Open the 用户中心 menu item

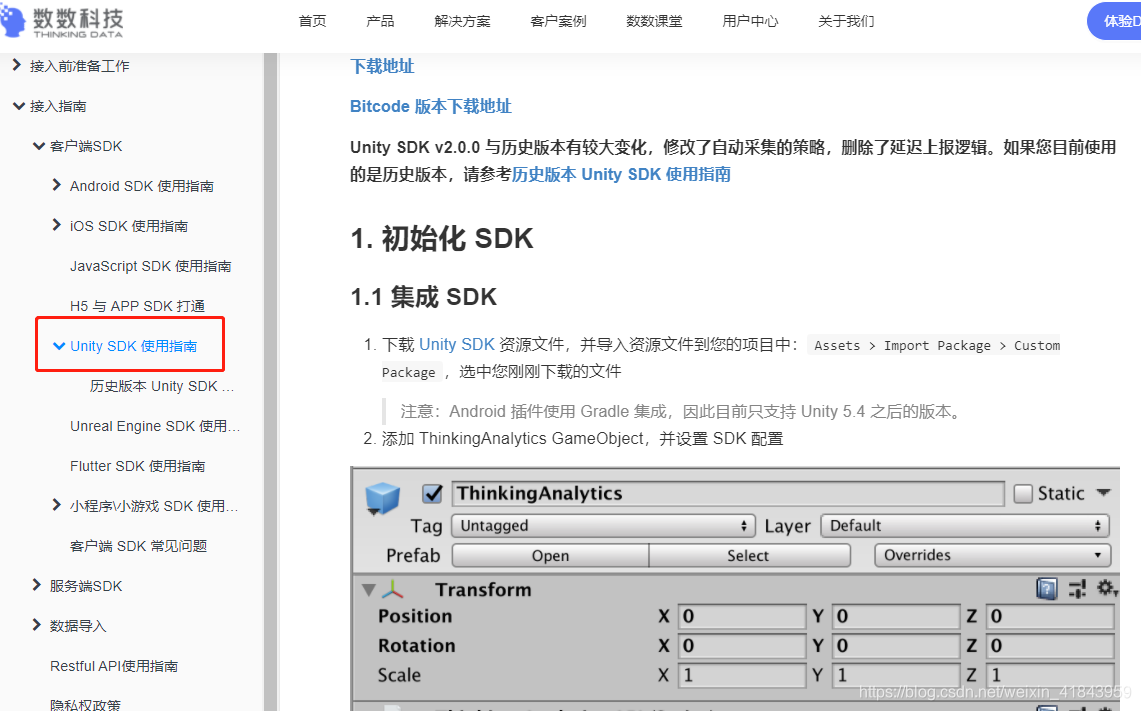pos(750,21)
